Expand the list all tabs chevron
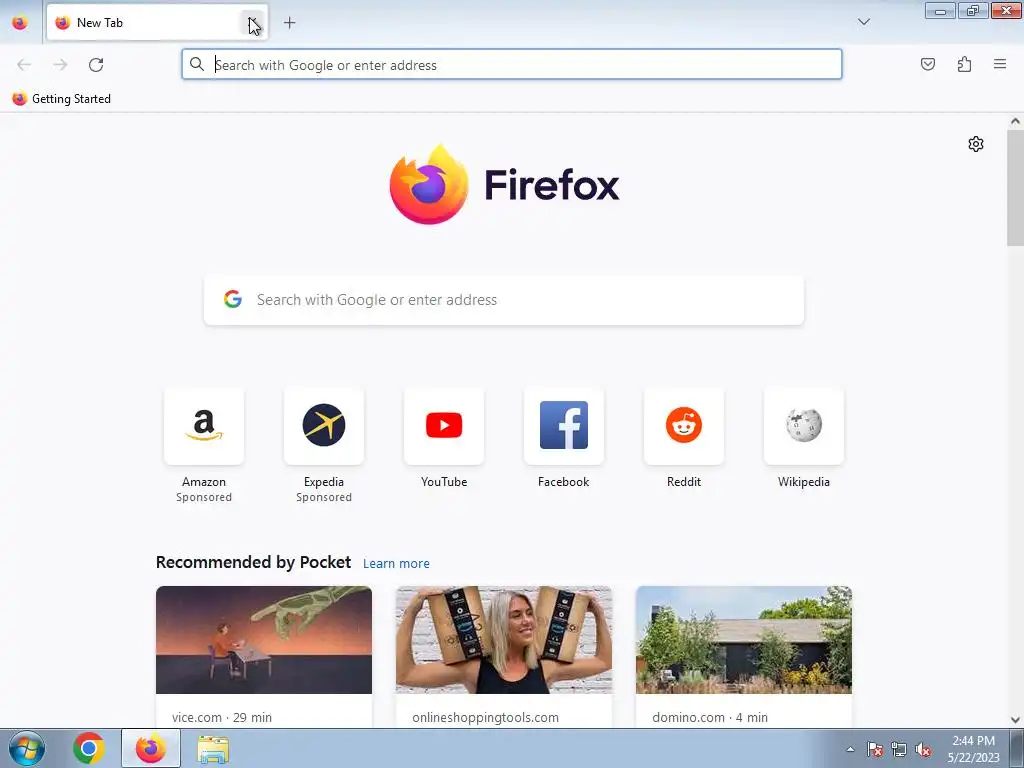The height and width of the screenshot is (768, 1024). tap(863, 22)
